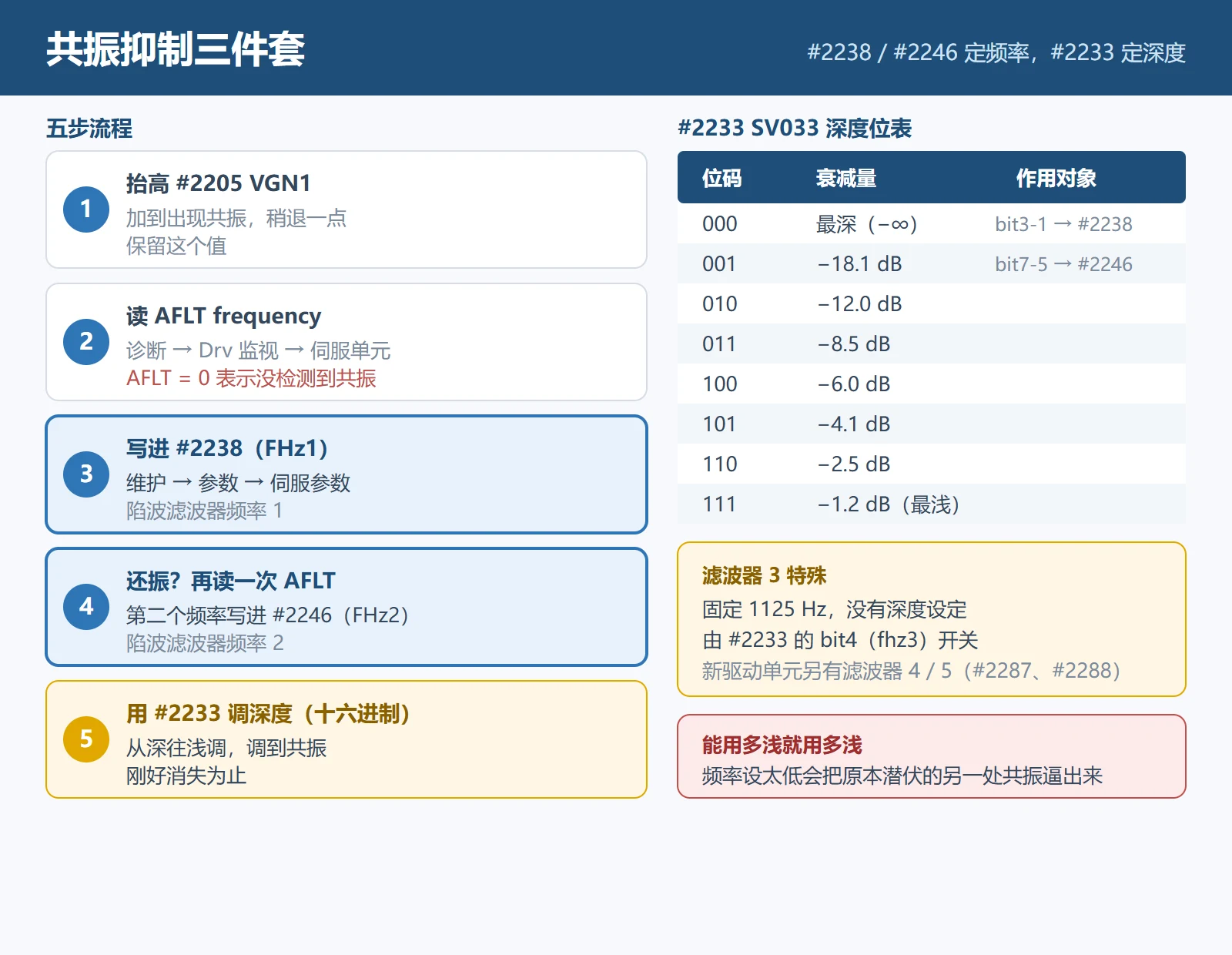Click the text 由 #2233 的 bit4（fhz3）开关

click(840, 640)
